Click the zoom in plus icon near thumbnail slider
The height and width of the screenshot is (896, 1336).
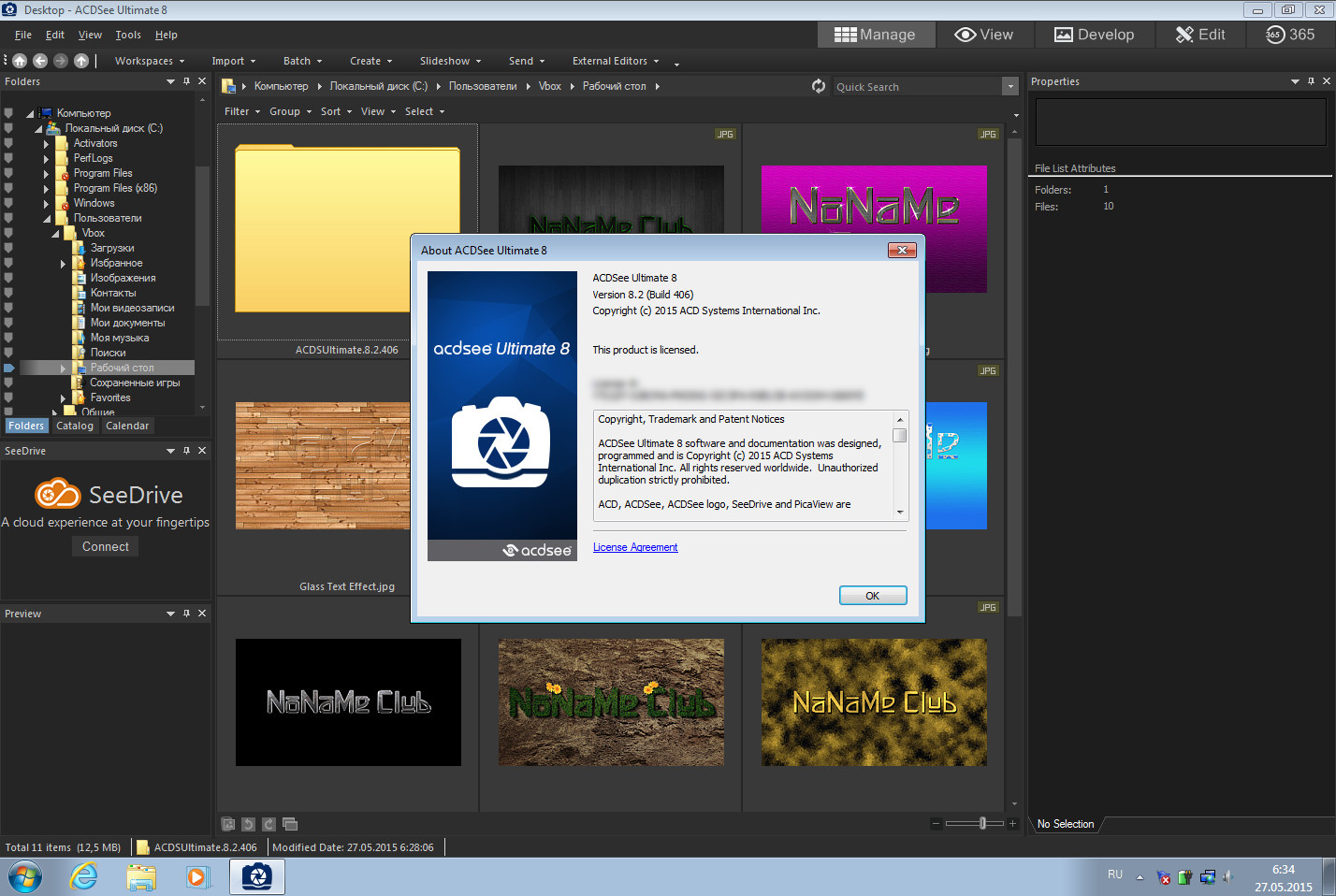pyautogui.click(x=1012, y=823)
